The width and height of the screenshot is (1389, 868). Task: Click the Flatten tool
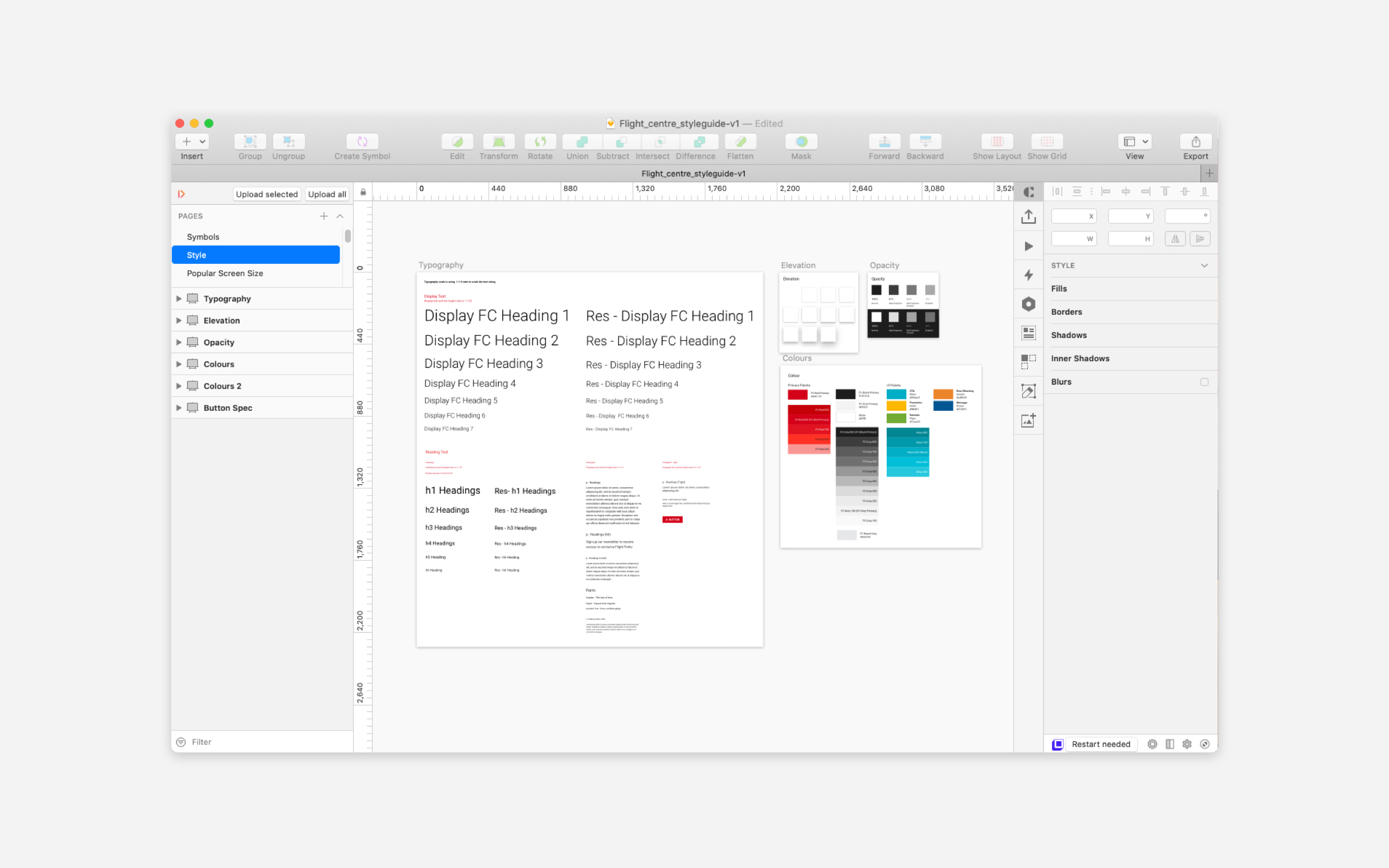tap(740, 142)
